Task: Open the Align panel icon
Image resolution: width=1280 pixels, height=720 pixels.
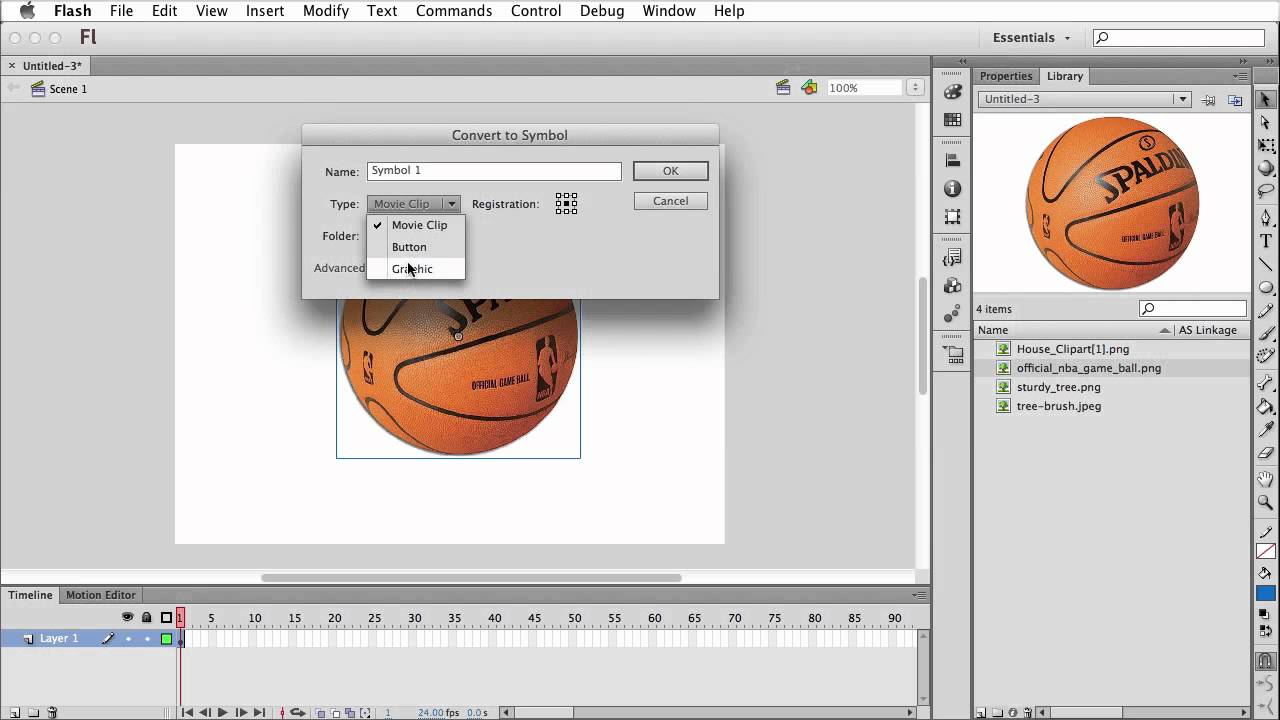Action: coord(952,160)
